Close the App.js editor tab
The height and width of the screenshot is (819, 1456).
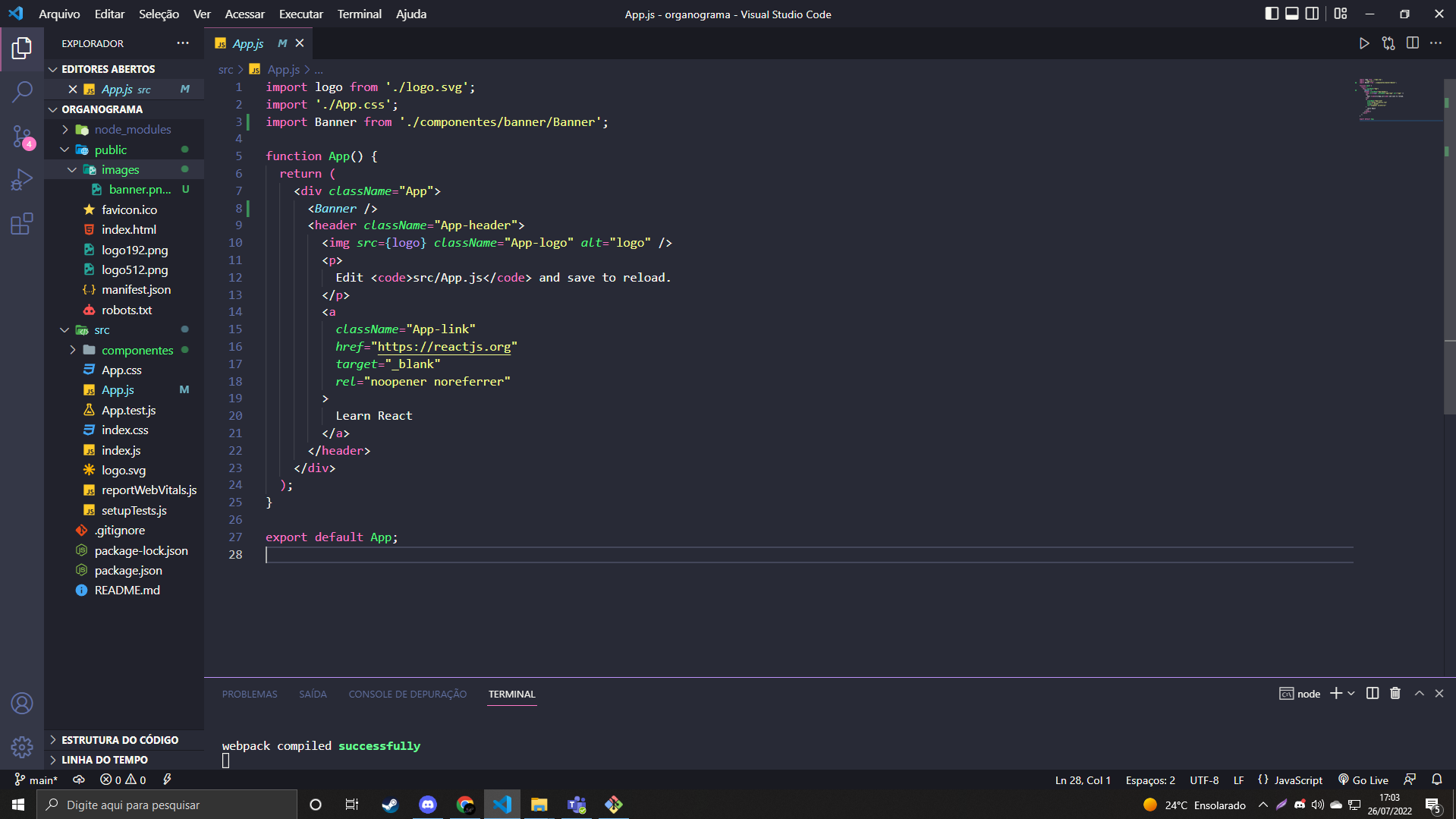[x=300, y=43]
